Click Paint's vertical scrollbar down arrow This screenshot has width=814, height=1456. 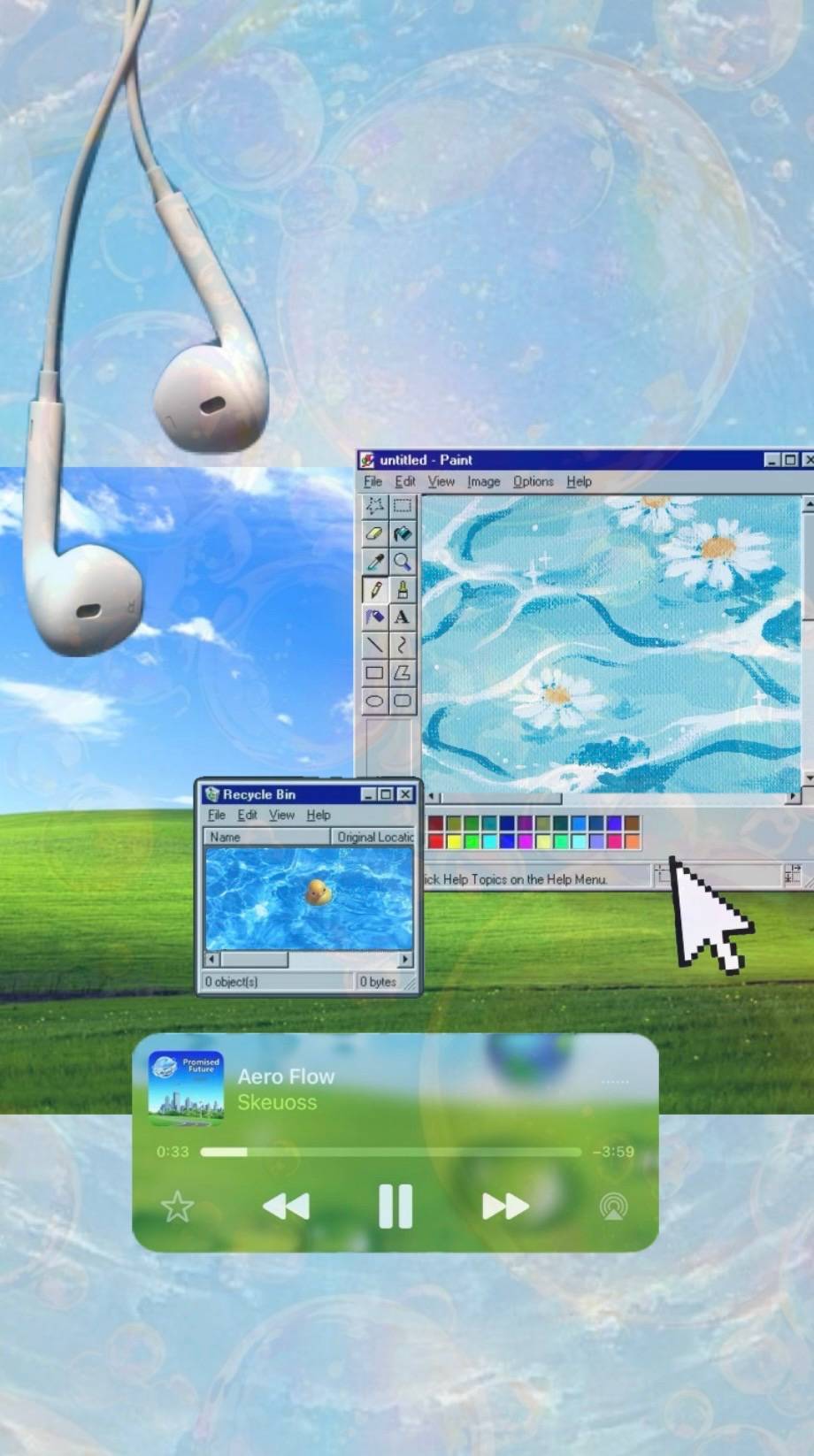[x=807, y=778]
